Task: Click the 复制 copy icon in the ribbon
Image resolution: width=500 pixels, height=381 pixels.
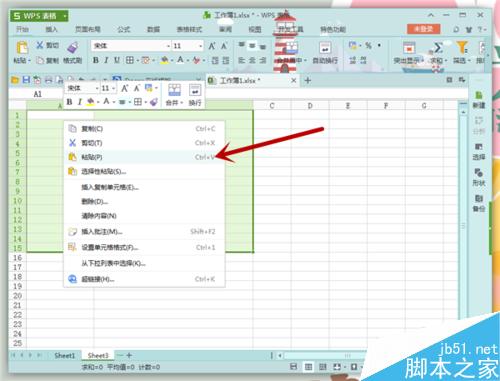Action: pyautogui.click(x=40, y=60)
